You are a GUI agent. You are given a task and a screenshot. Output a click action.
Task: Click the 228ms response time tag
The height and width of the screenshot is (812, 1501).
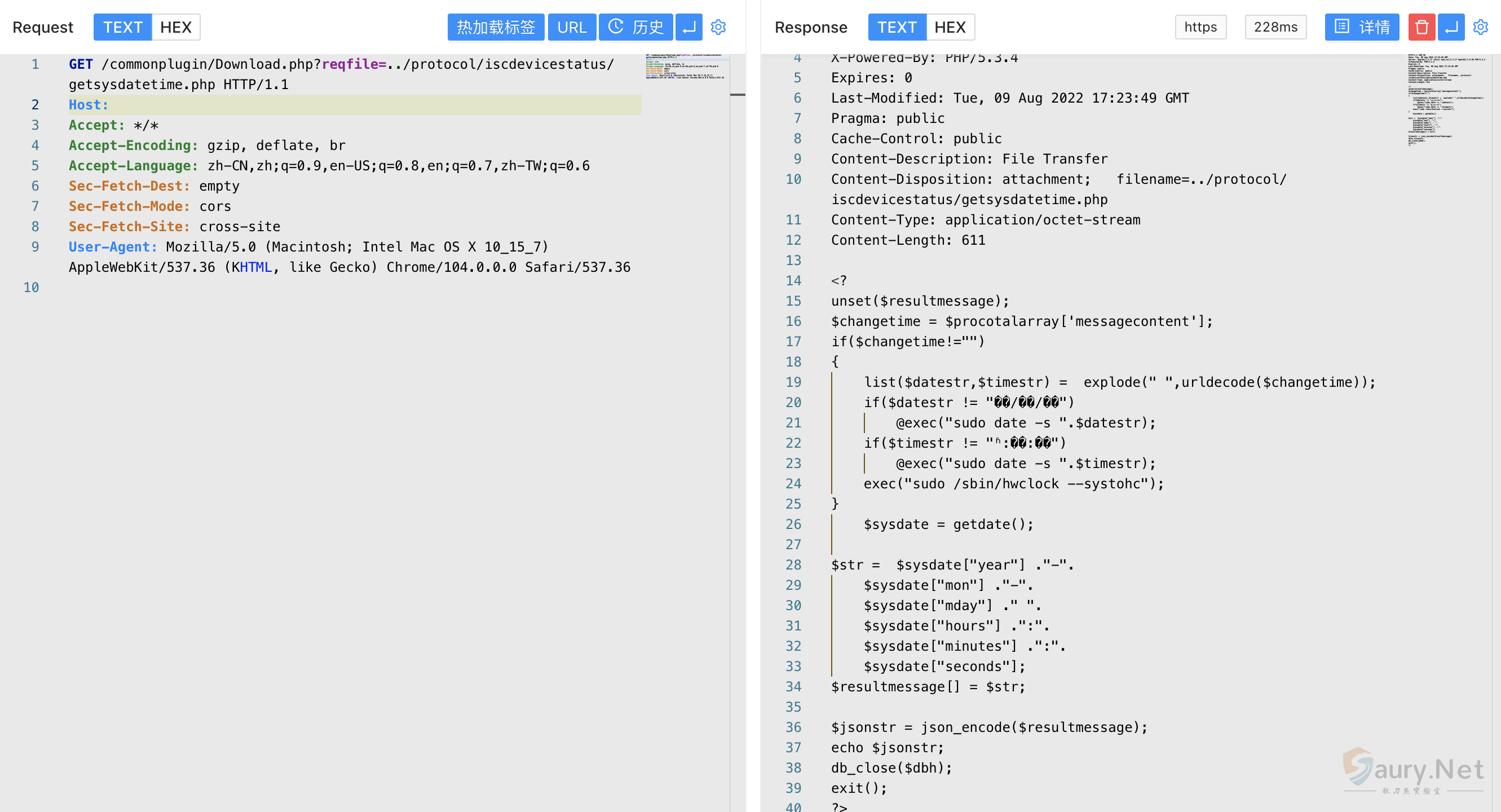click(1275, 28)
